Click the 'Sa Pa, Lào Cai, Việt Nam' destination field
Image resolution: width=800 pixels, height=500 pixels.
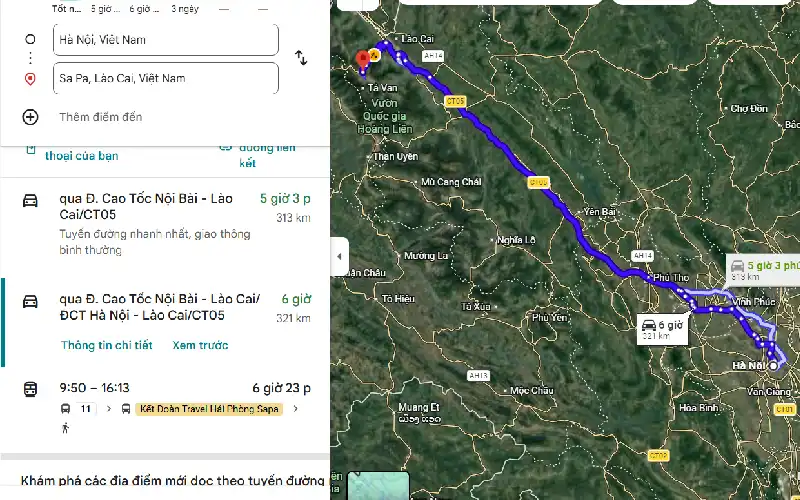pos(166,78)
